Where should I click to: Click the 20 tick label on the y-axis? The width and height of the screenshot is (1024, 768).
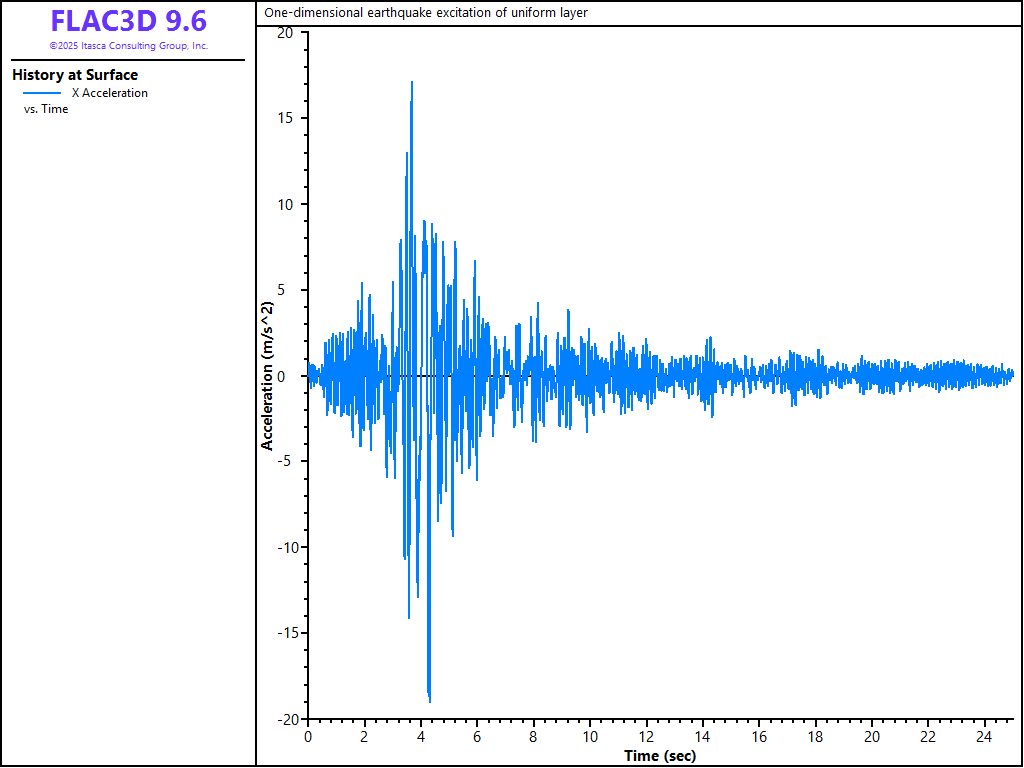click(285, 33)
